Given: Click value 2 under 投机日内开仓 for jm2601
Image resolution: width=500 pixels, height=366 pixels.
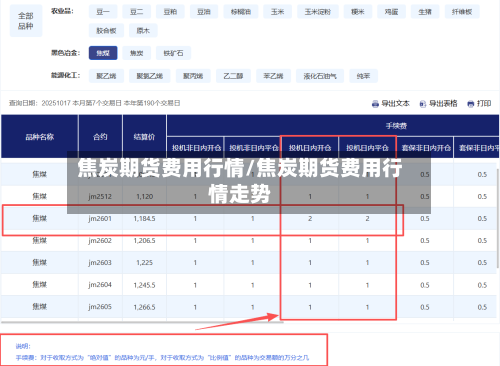Looking at the screenshot, I should 310,219.
